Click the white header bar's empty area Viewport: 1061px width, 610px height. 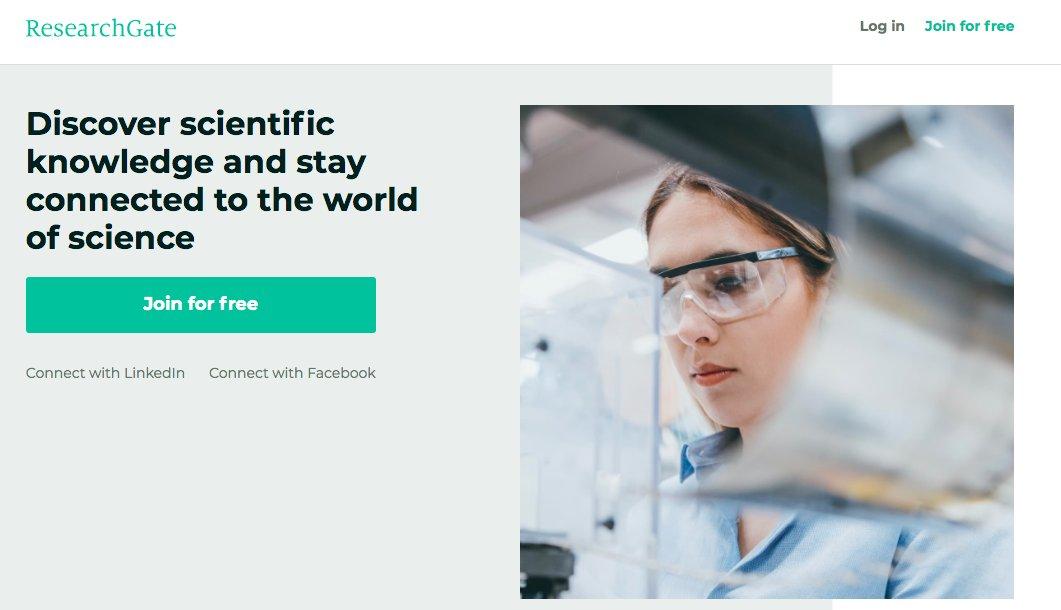coord(514,32)
